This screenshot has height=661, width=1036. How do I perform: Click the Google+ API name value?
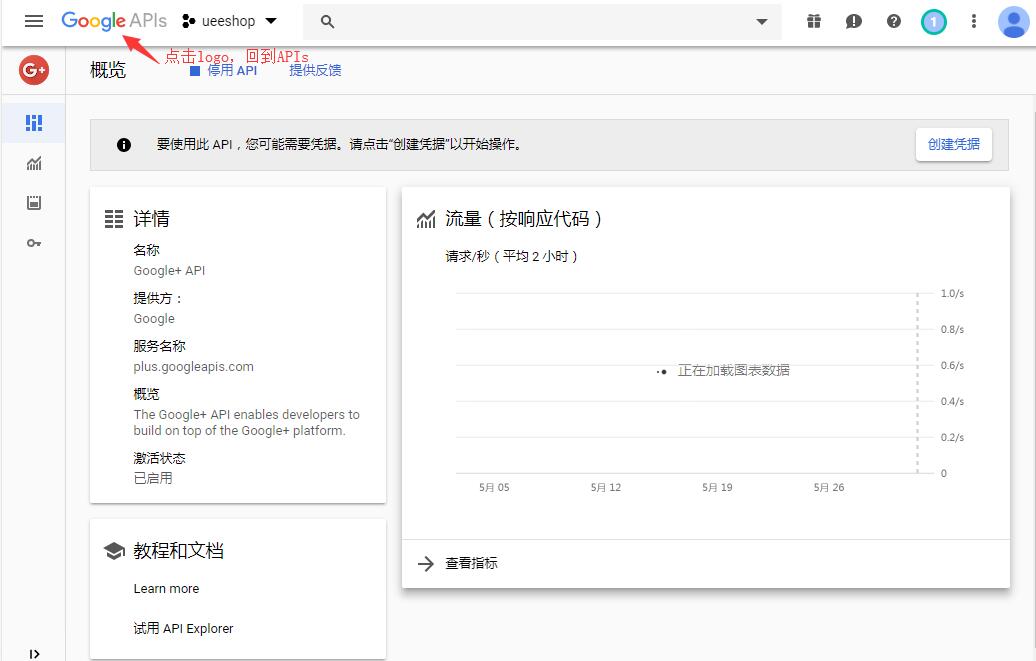click(169, 270)
